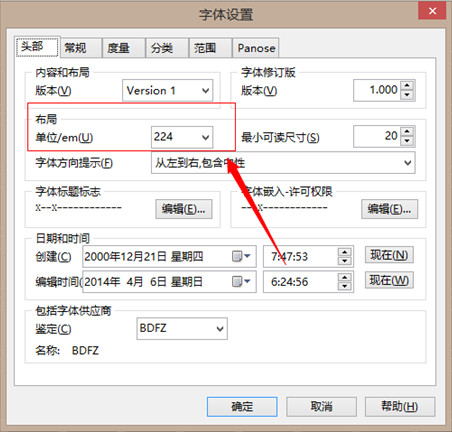Click the 取消 button
452x432 pixels.
(321, 407)
